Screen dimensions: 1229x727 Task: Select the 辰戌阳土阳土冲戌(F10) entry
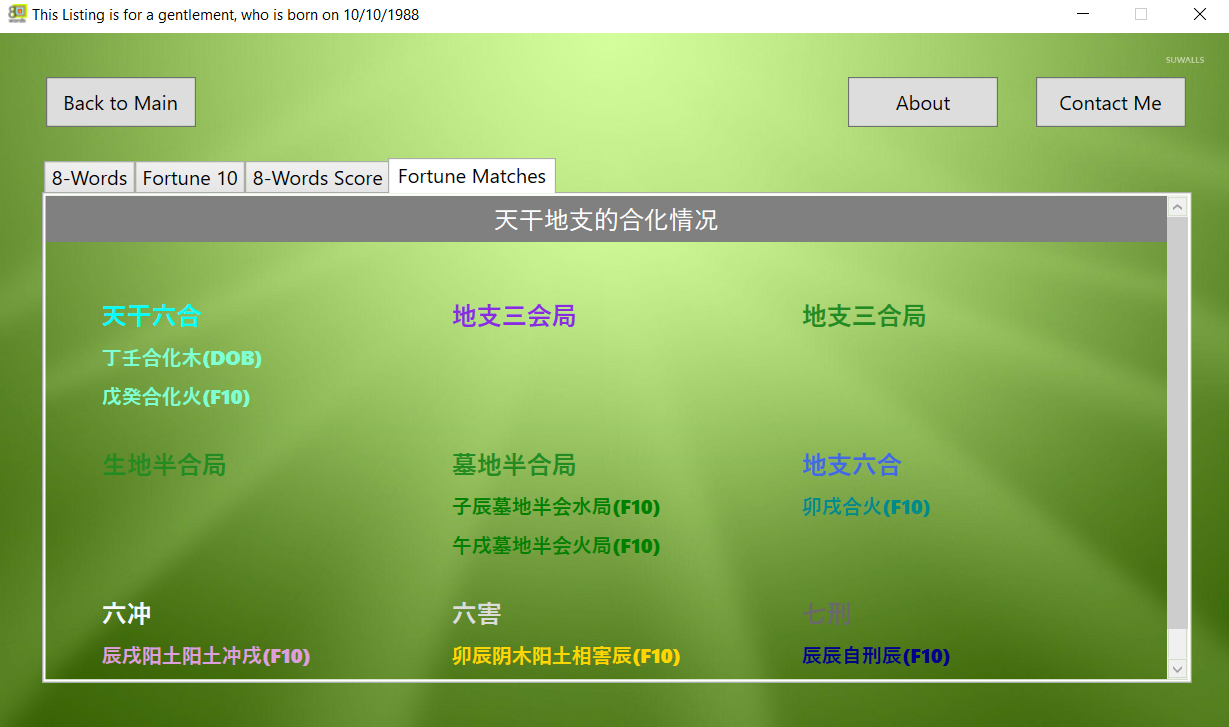pos(206,656)
